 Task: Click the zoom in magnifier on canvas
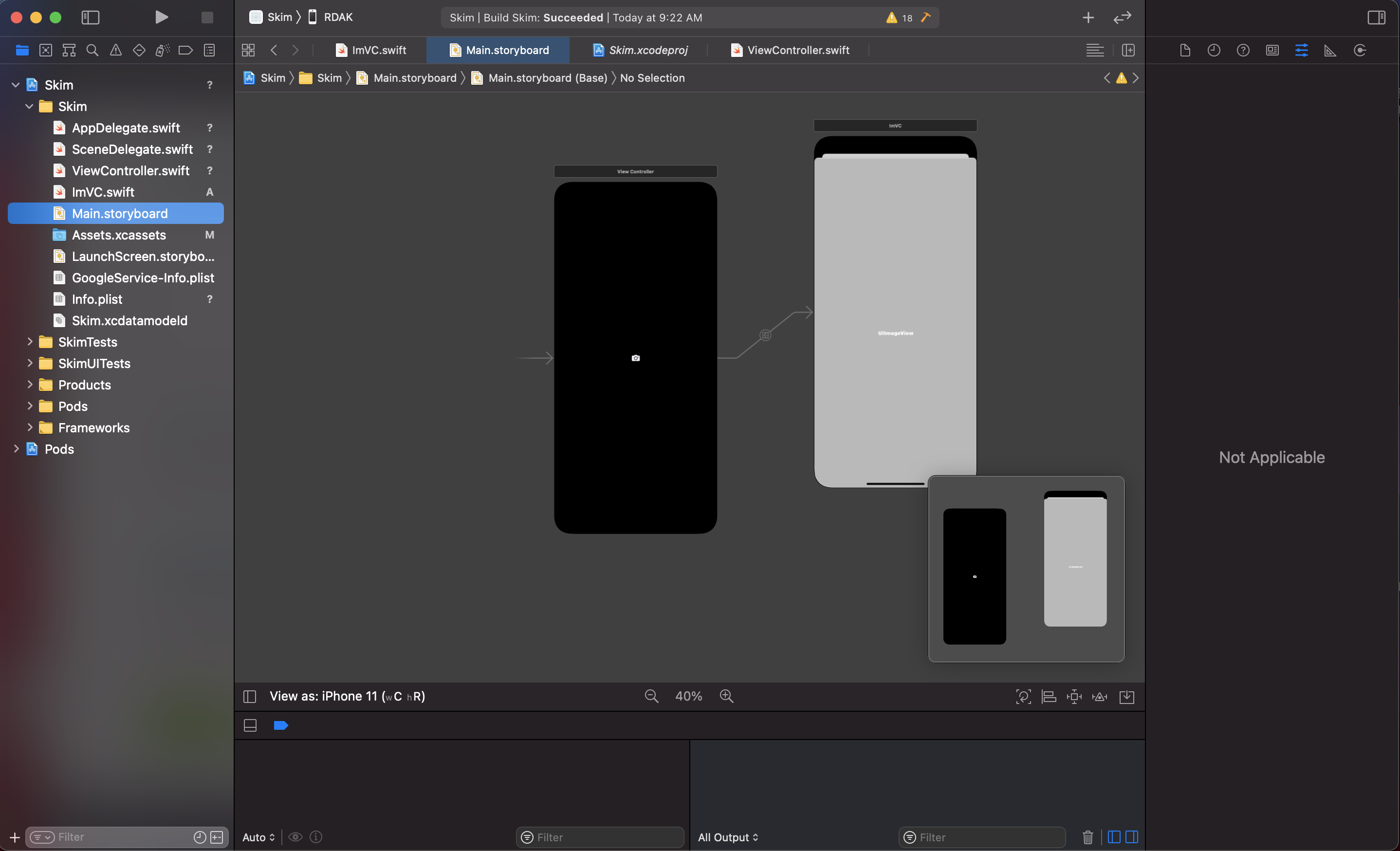tap(726, 696)
